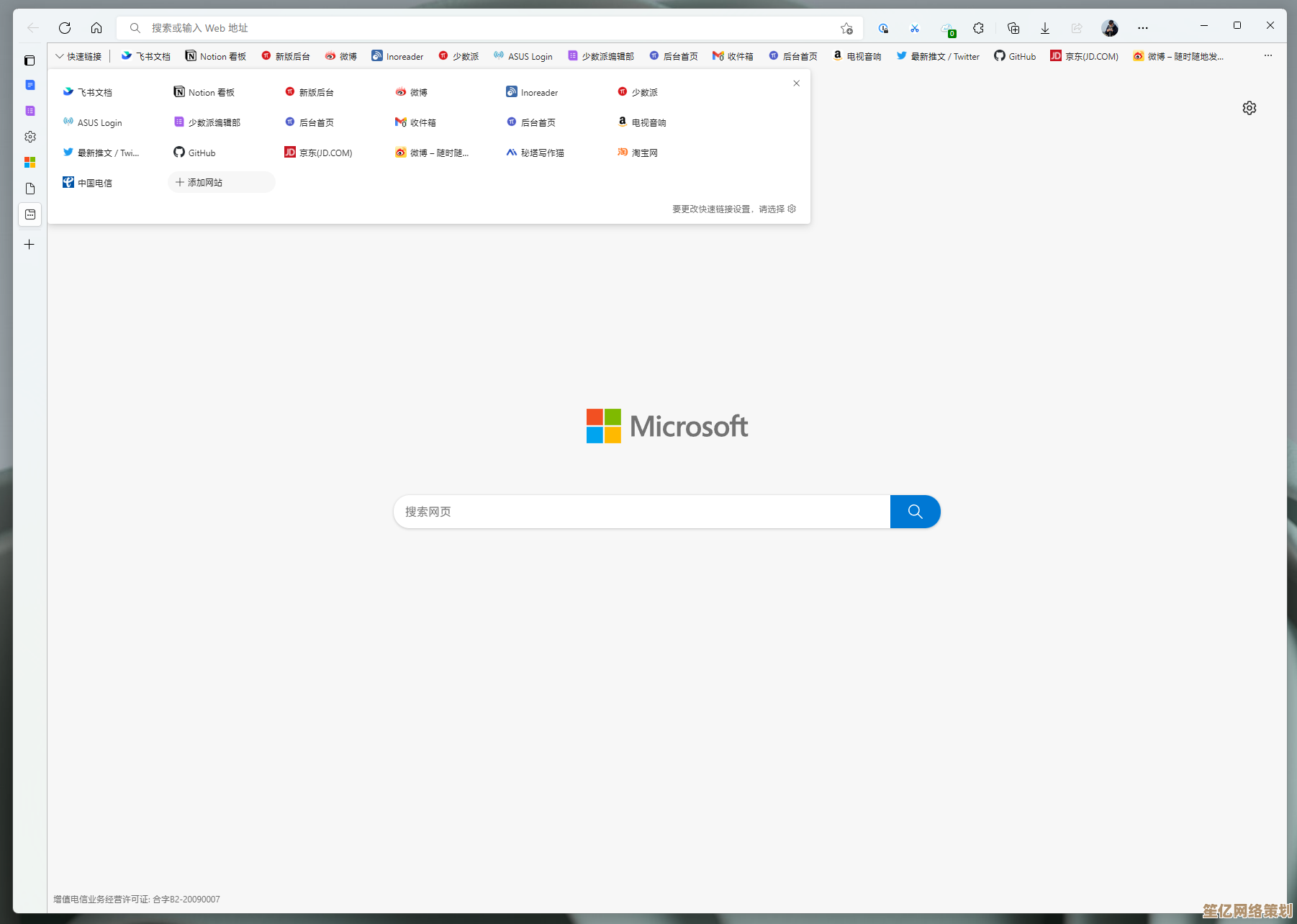Open GitHub in favorites bar
This screenshot has width=1297, height=924.
pyautogui.click(x=1015, y=56)
